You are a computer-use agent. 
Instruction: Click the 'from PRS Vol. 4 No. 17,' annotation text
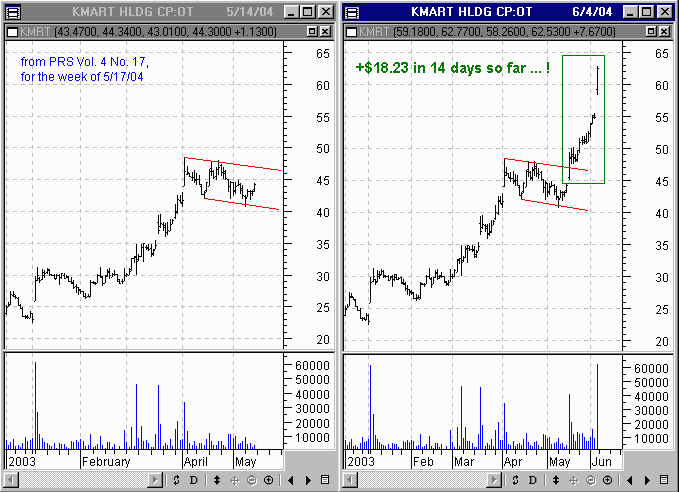pyautogui.click(x=85, y=62)
